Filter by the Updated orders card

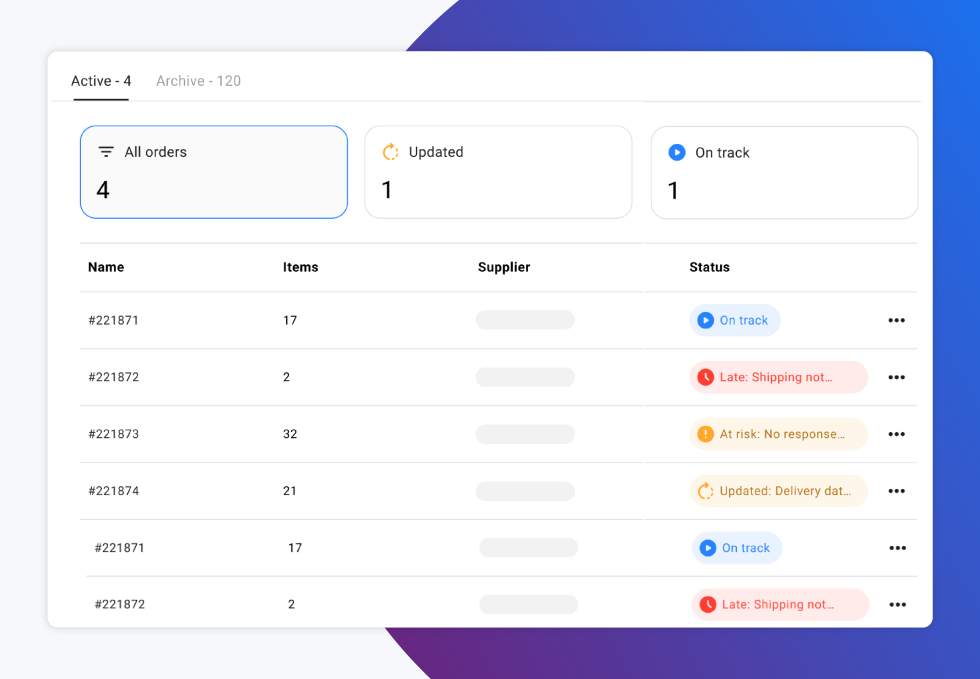497,171
